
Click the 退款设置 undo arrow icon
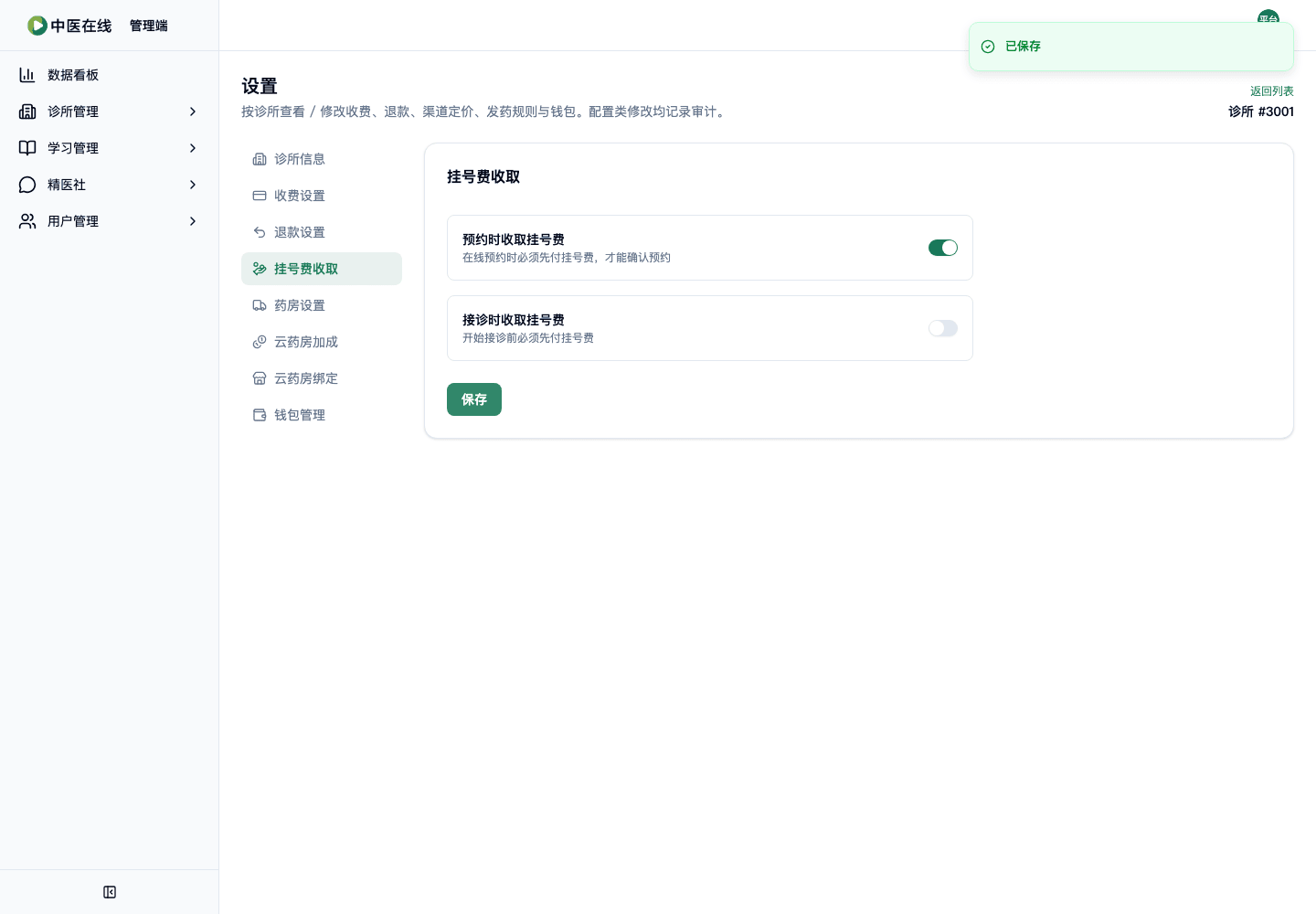[x=260, y=232]
